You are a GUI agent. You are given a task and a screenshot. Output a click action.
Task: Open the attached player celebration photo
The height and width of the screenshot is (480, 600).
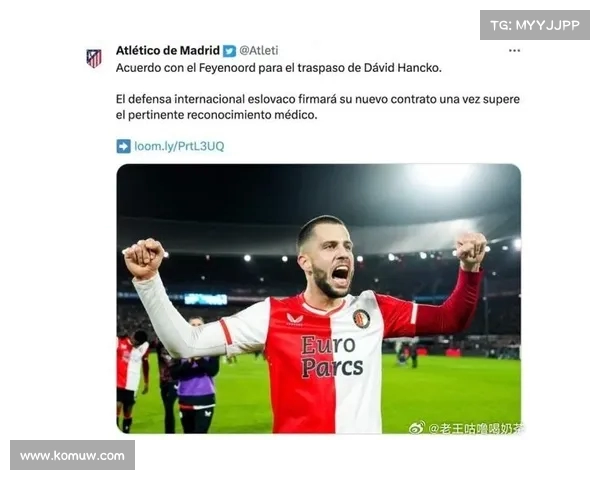click(x=318, y=299)
